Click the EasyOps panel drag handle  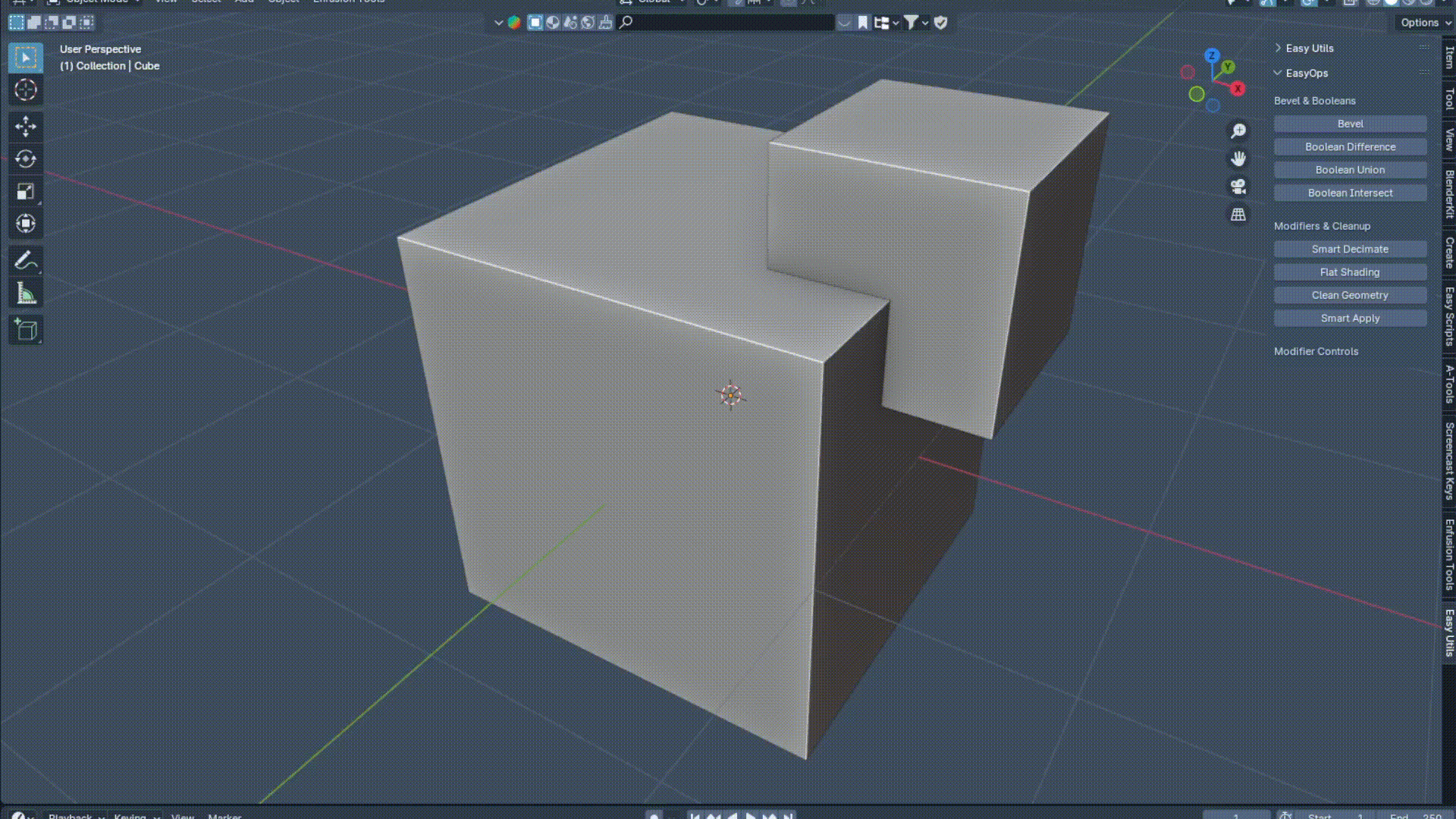1424,73
